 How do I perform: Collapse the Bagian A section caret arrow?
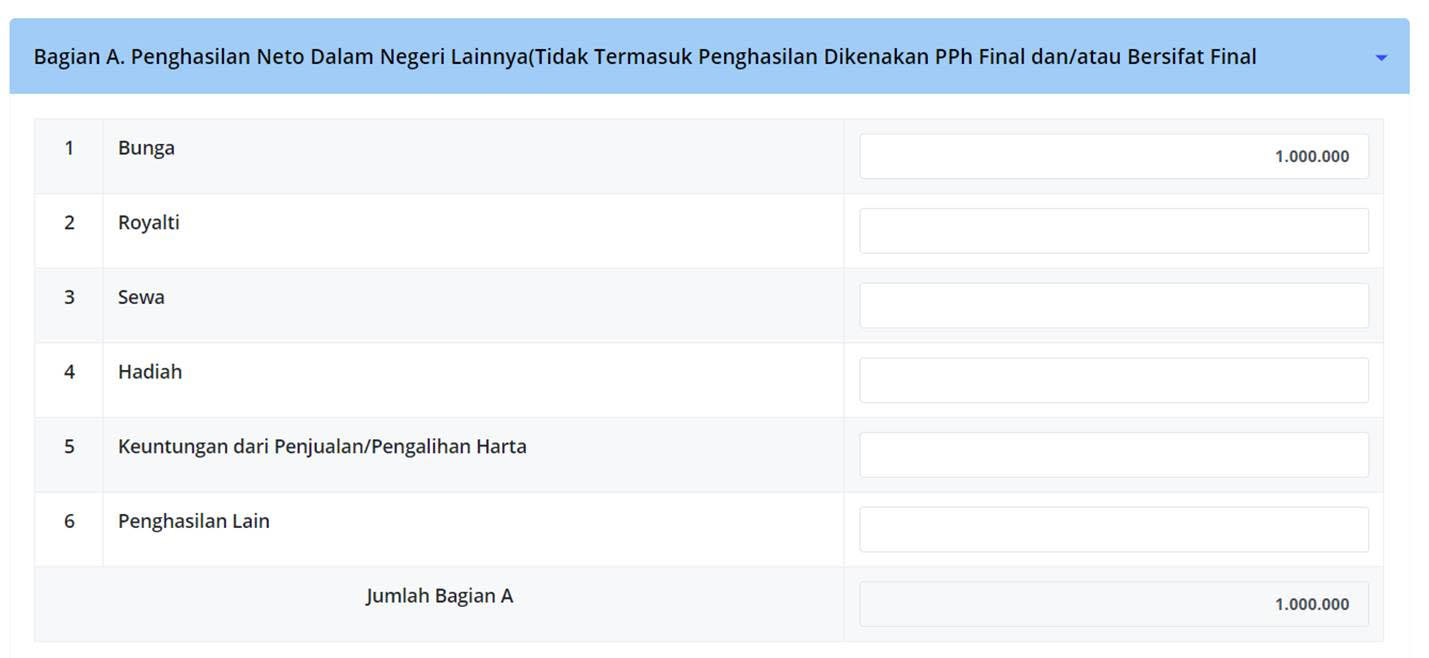[x=1381, y=58]
